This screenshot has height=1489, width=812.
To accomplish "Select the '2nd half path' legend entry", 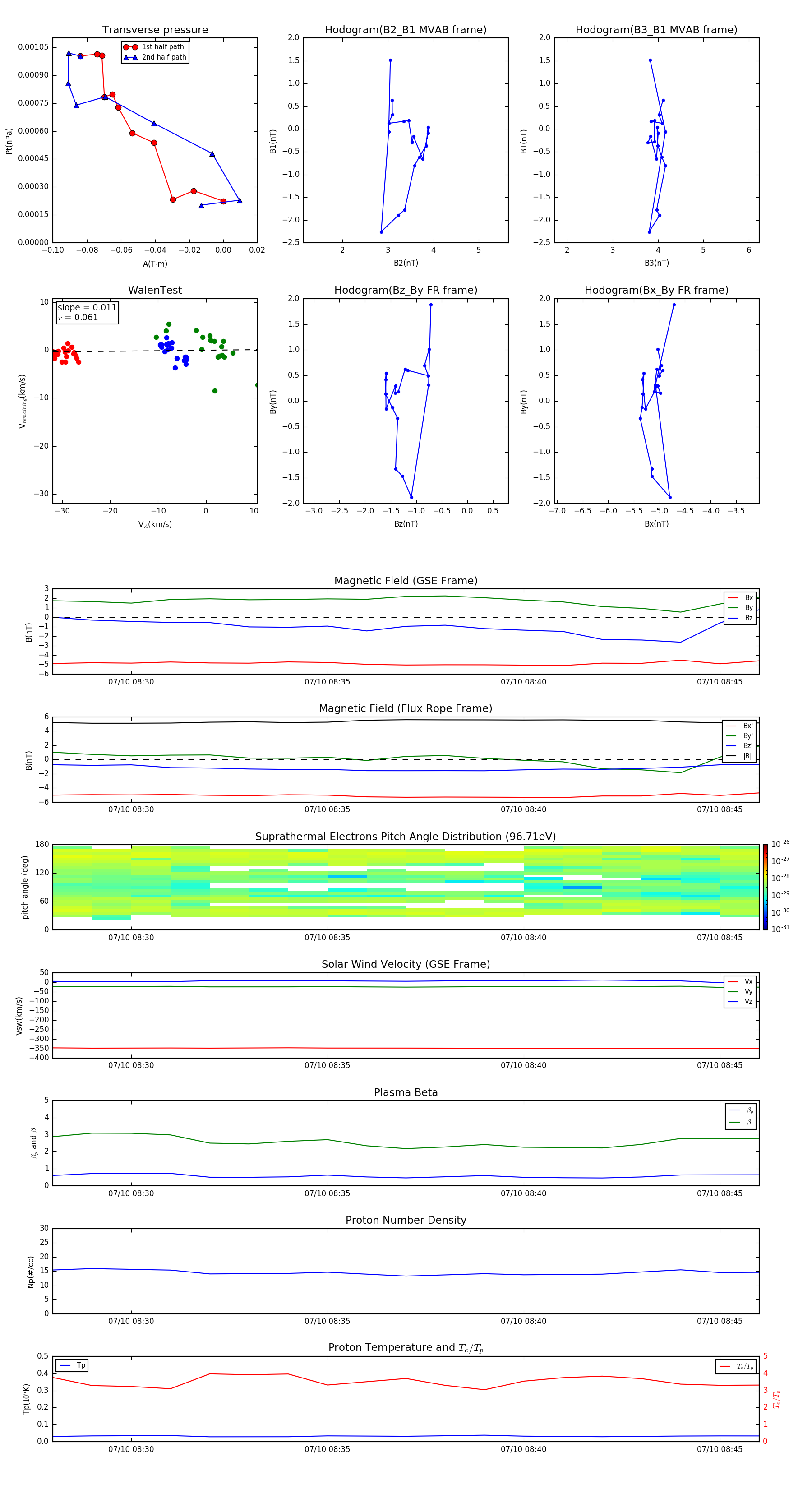I will coord(155,57).
